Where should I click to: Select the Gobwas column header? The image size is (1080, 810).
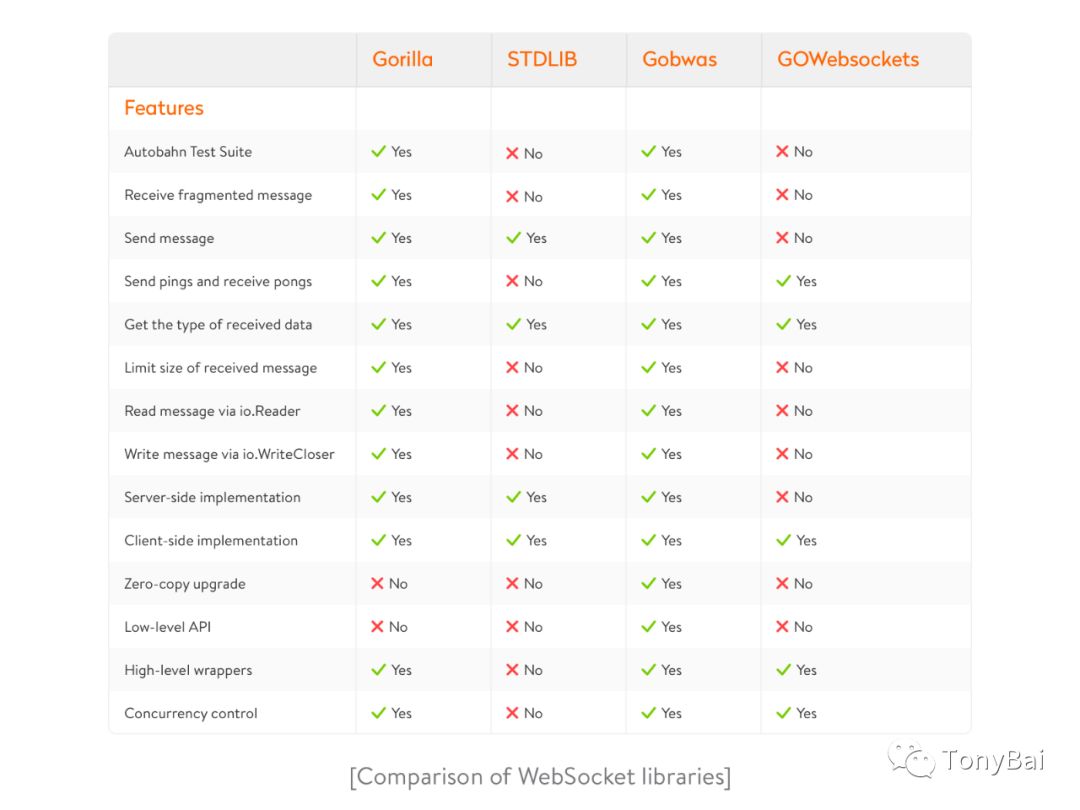680,59
